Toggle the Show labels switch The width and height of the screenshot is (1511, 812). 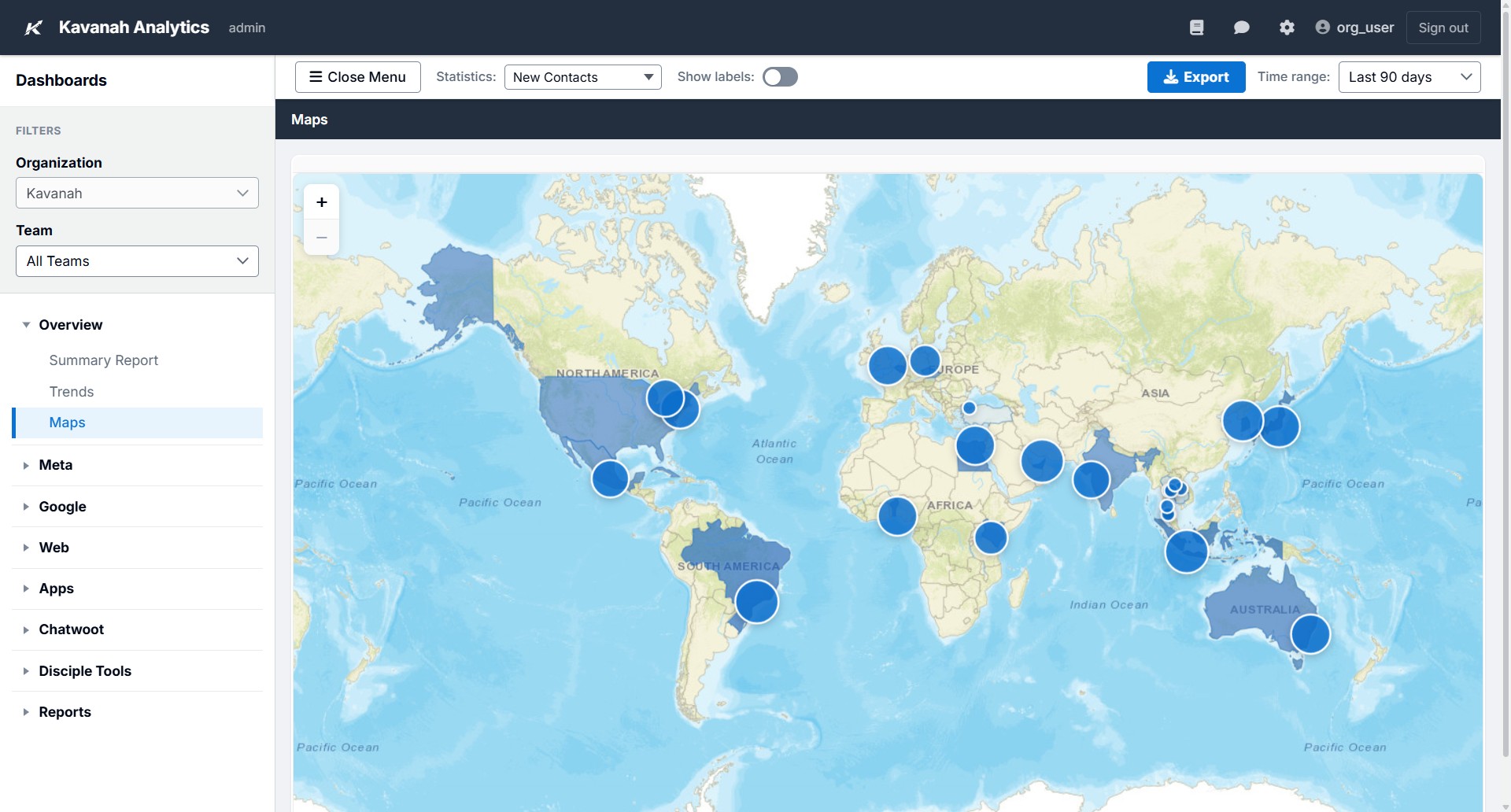tap(780, 76)
